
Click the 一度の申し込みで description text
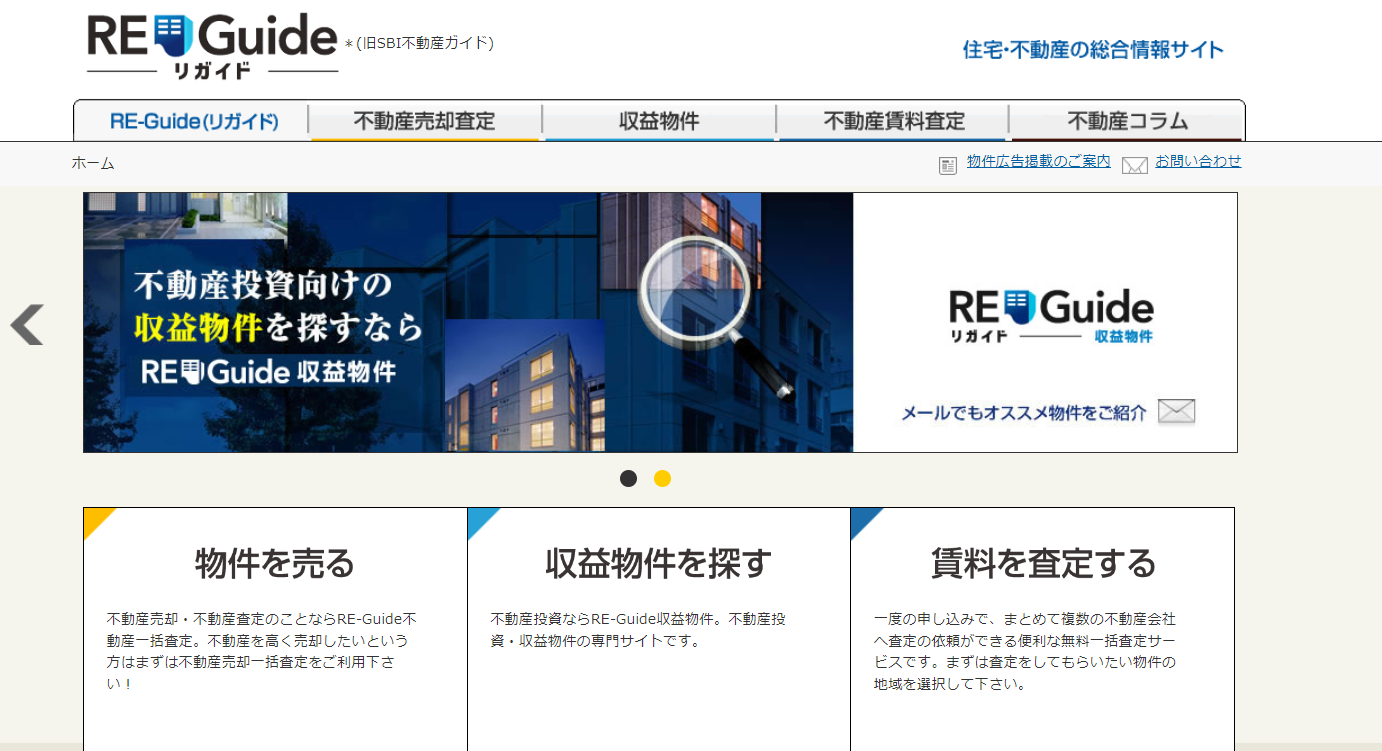pos(1025,651)
